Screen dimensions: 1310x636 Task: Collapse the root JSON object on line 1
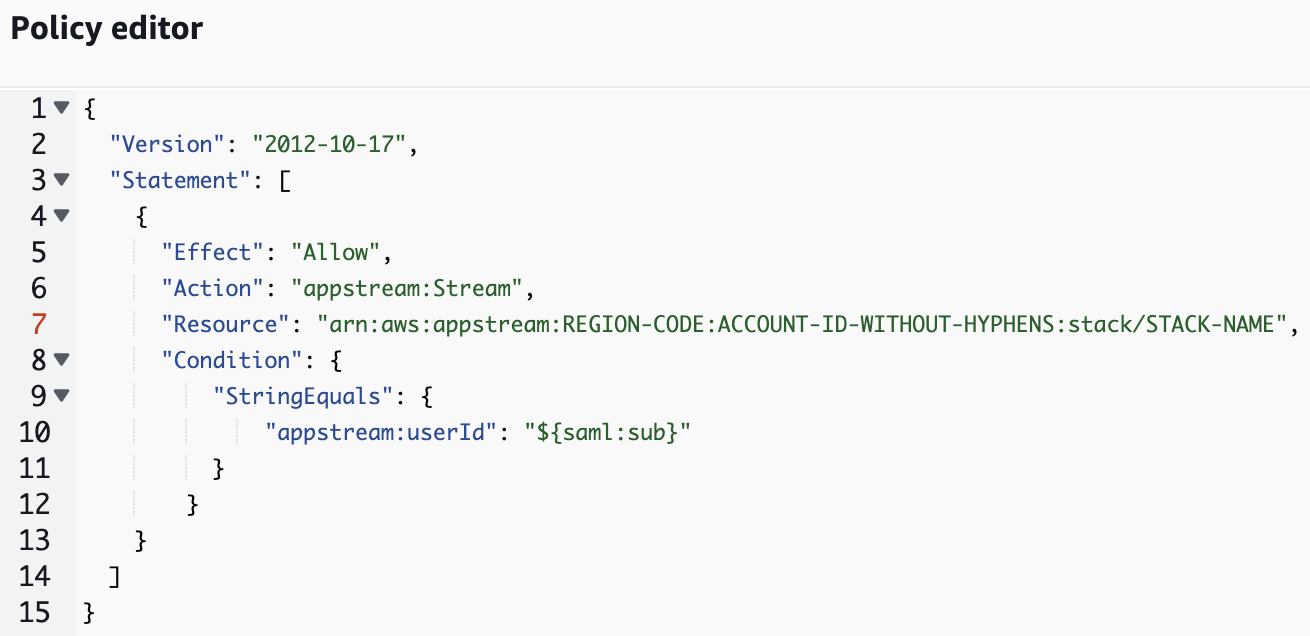62,108
